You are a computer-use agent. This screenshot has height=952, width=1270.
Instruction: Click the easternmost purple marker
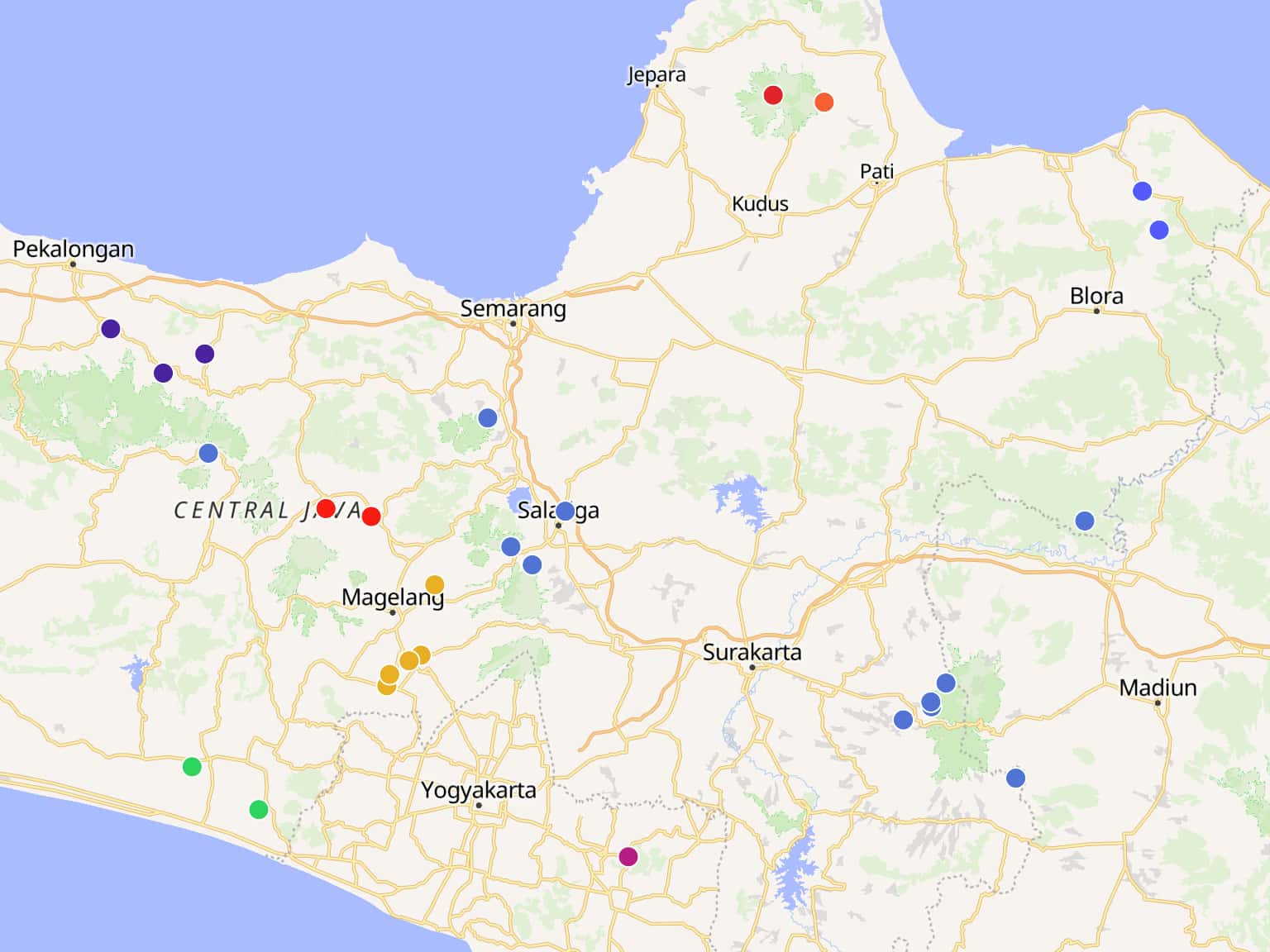(x=205, y=354)
